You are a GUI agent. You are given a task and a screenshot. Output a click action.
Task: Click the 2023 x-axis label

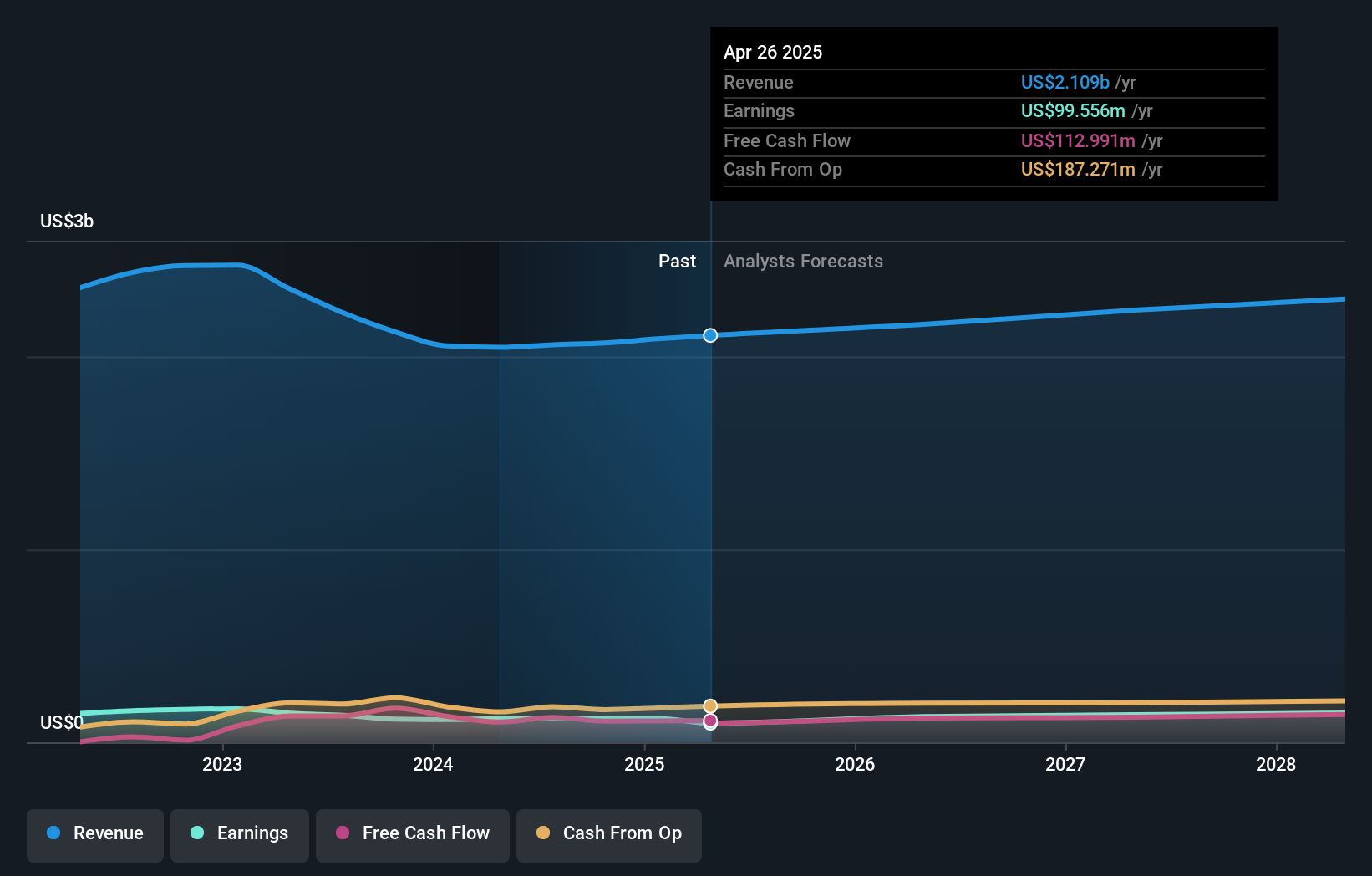(222, 764)
